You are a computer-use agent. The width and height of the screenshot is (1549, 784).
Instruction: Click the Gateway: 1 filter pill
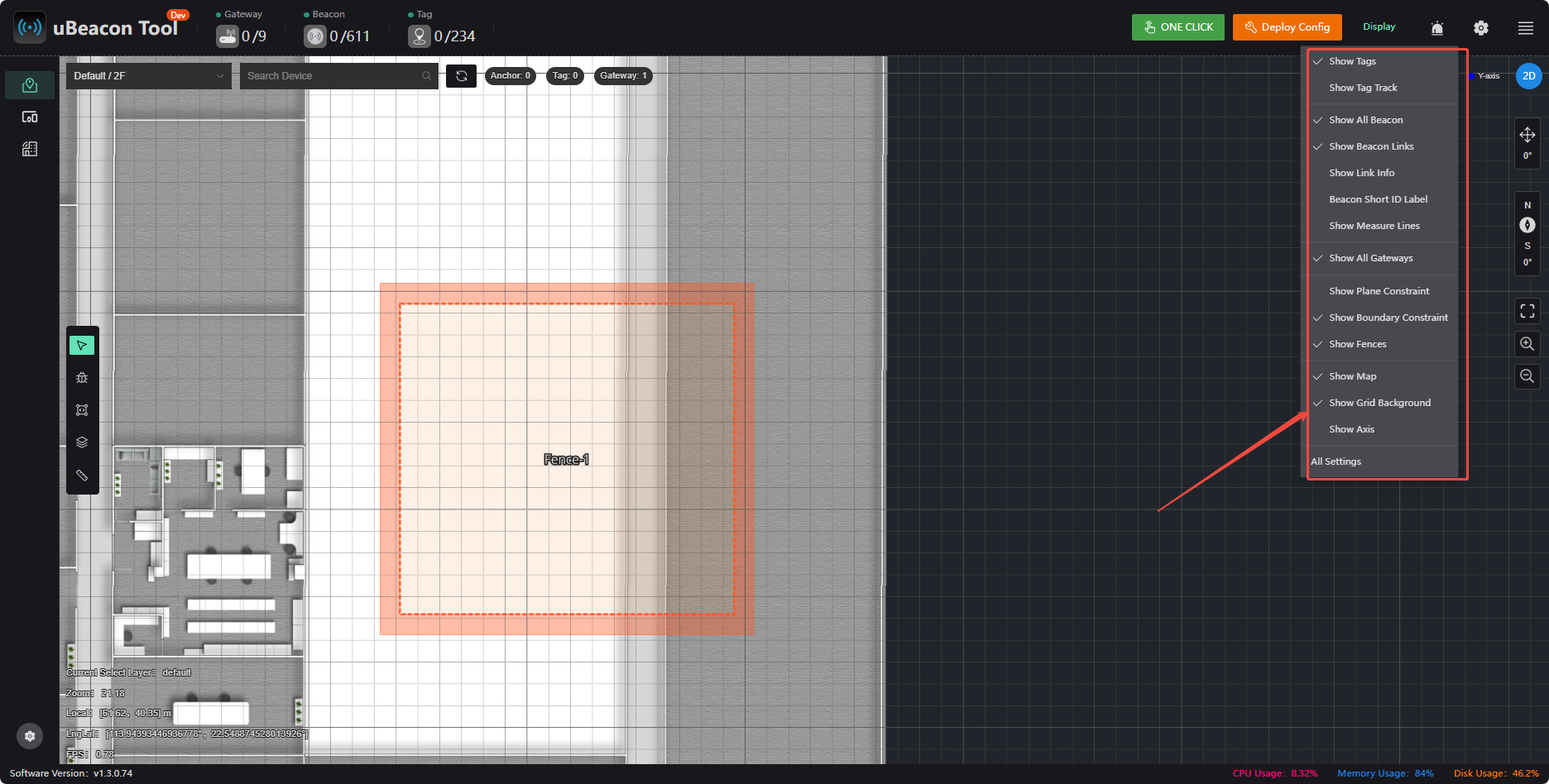[623, 76]
